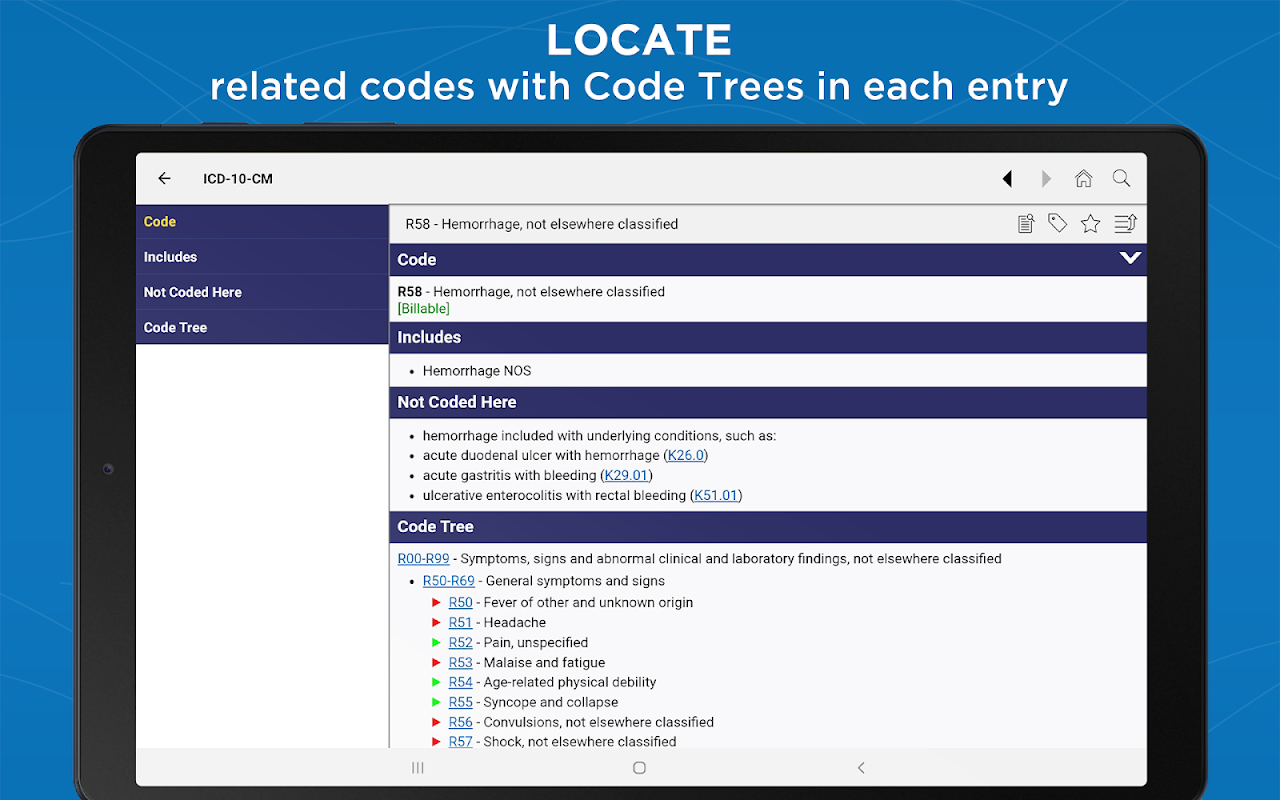The width and height of the screenshot is (1280, 800).
Task: Expand the red arrow beside R50
Action: pos(436,603)
